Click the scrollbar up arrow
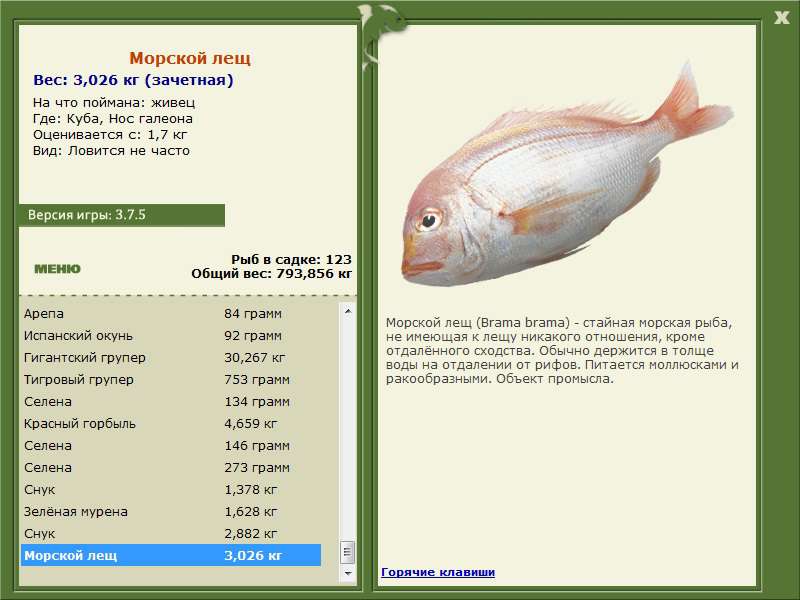This screenshot has width=800, height=600. click(347, 311)
